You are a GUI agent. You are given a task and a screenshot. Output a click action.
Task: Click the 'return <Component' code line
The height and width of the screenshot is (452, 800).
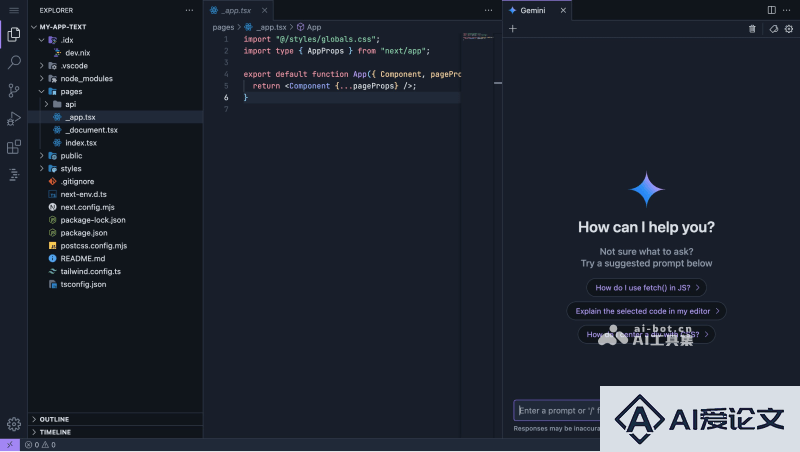pos(334,86)
